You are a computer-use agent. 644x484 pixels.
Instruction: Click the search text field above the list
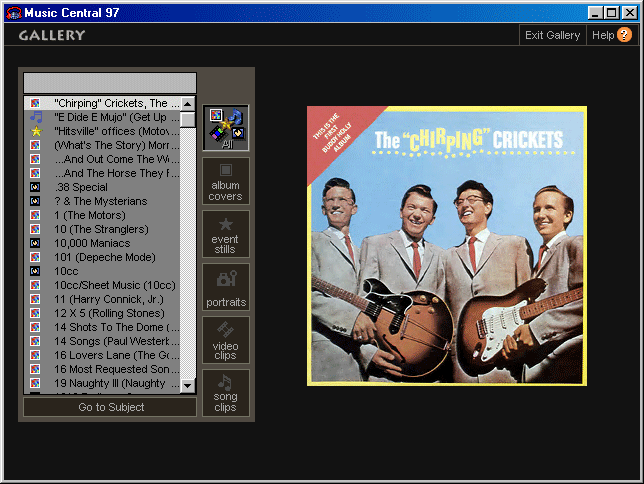tap(110, 83)
